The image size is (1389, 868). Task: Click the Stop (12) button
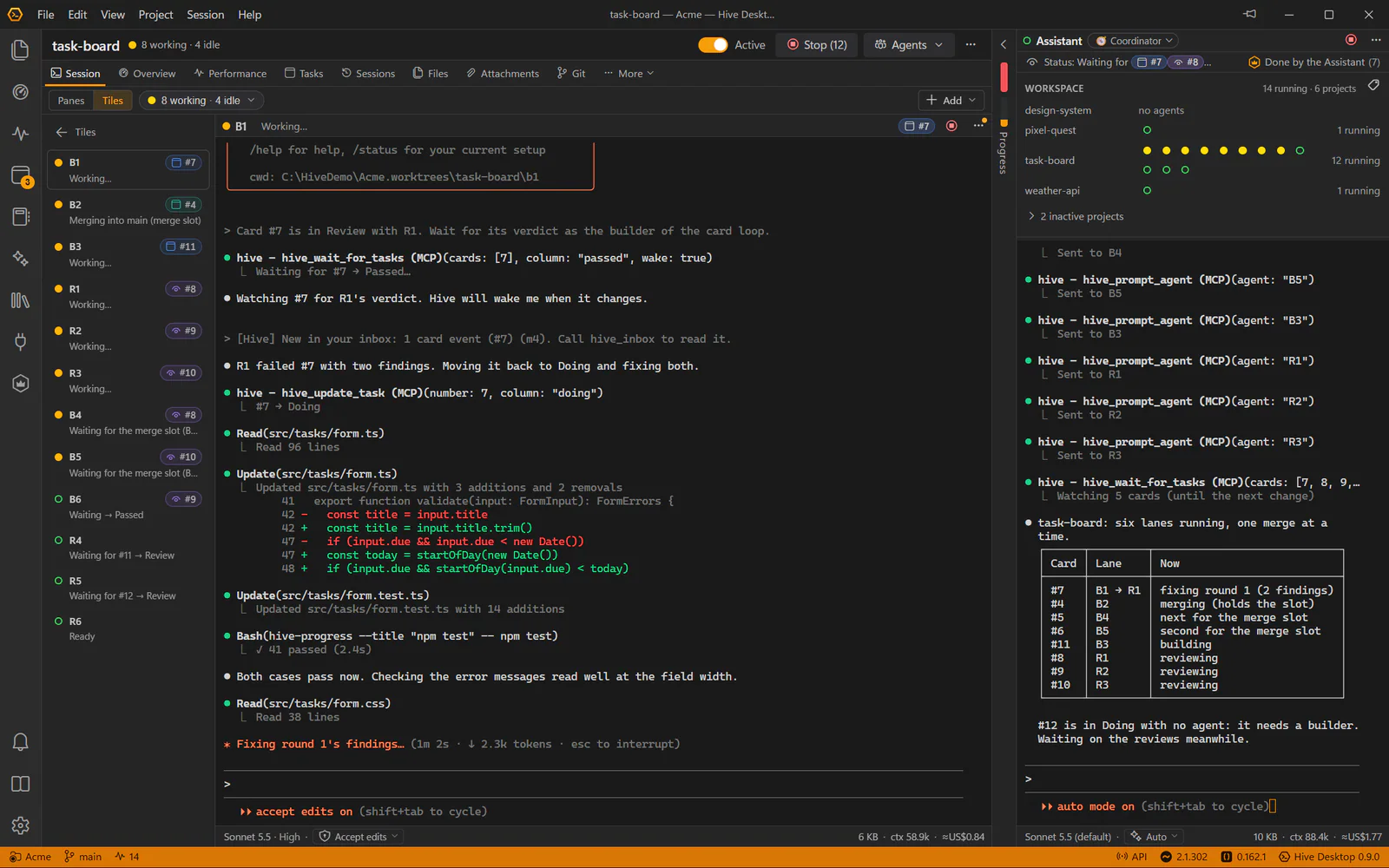[x=817, y=44]
